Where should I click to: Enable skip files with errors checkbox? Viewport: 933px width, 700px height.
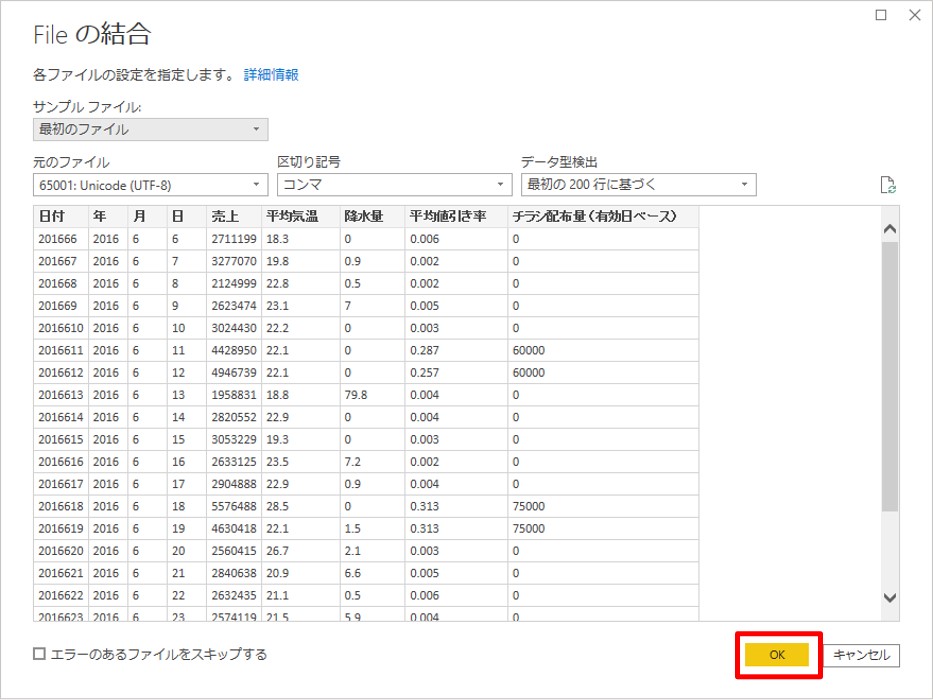coord(40,654)
